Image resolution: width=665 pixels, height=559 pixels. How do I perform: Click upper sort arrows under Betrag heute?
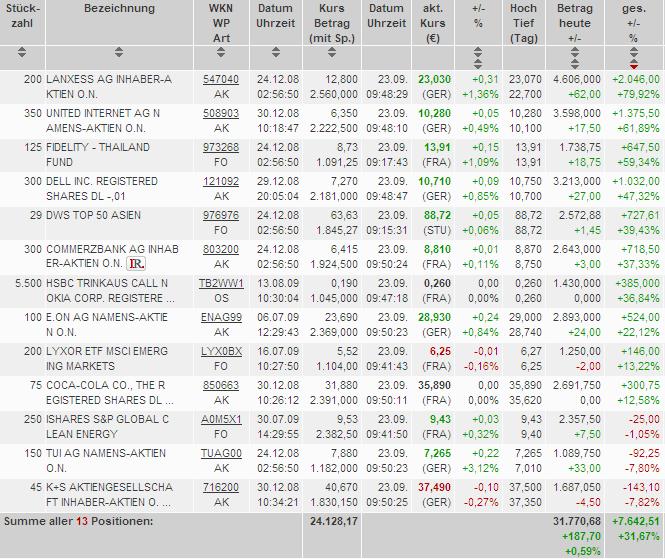click(575, 52)
